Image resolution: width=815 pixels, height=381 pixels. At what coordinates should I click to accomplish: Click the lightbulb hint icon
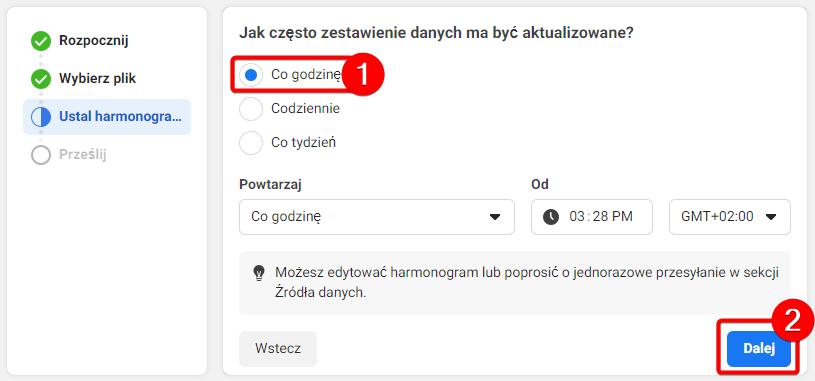[x=258, y=273]
